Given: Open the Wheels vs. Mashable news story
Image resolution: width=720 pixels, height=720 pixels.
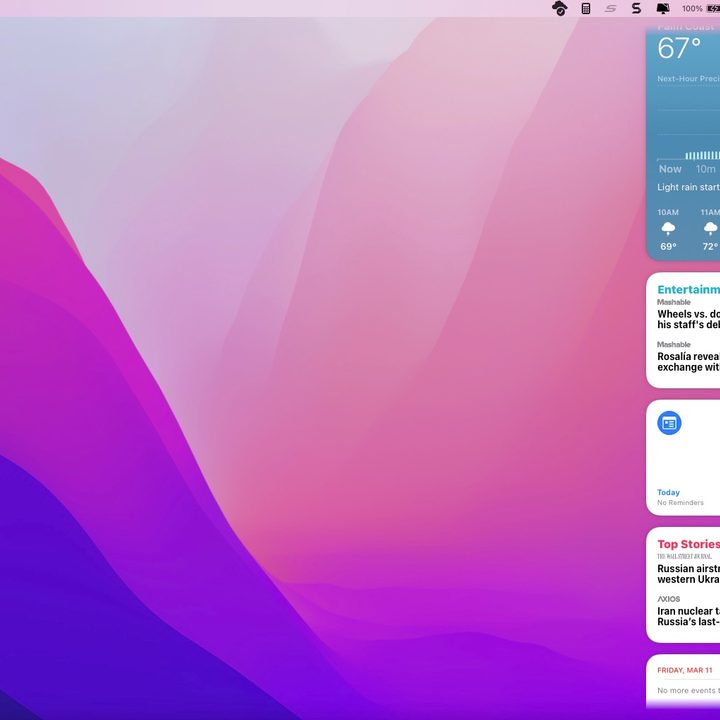Looking at the screenshot, I should coord(688,319).
